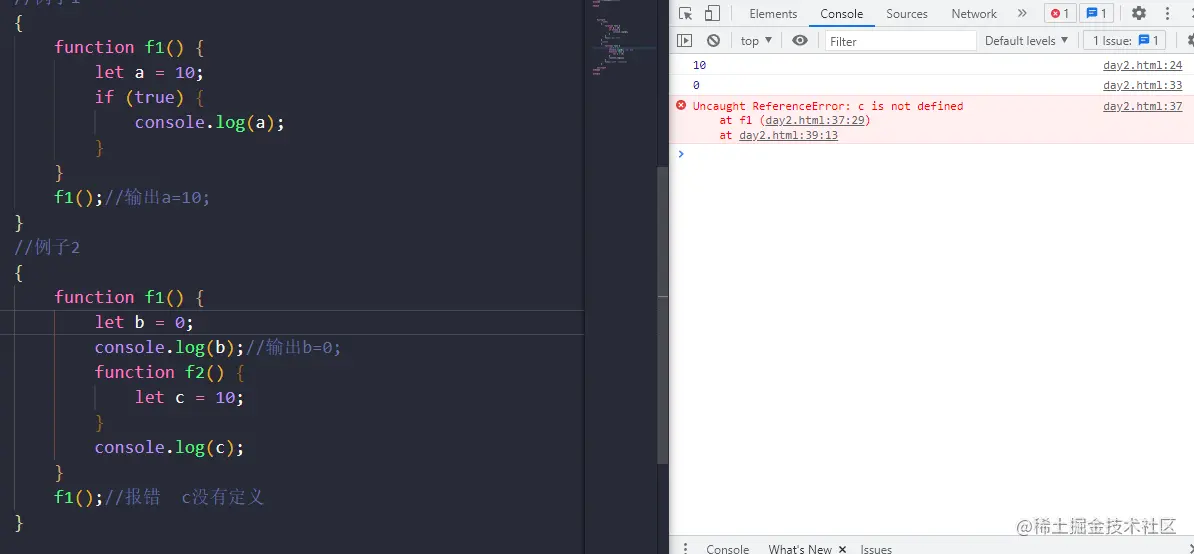Toggle the device toolbar icon

[x=712, y=14]
